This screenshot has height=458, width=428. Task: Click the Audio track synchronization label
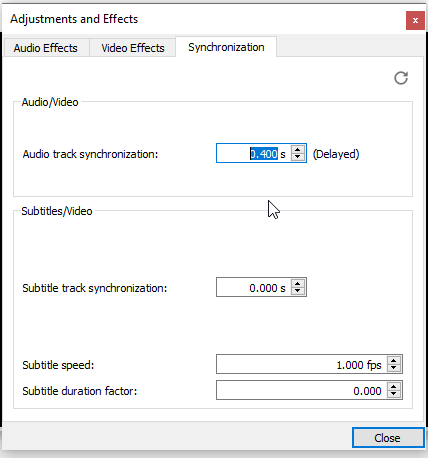90,154
